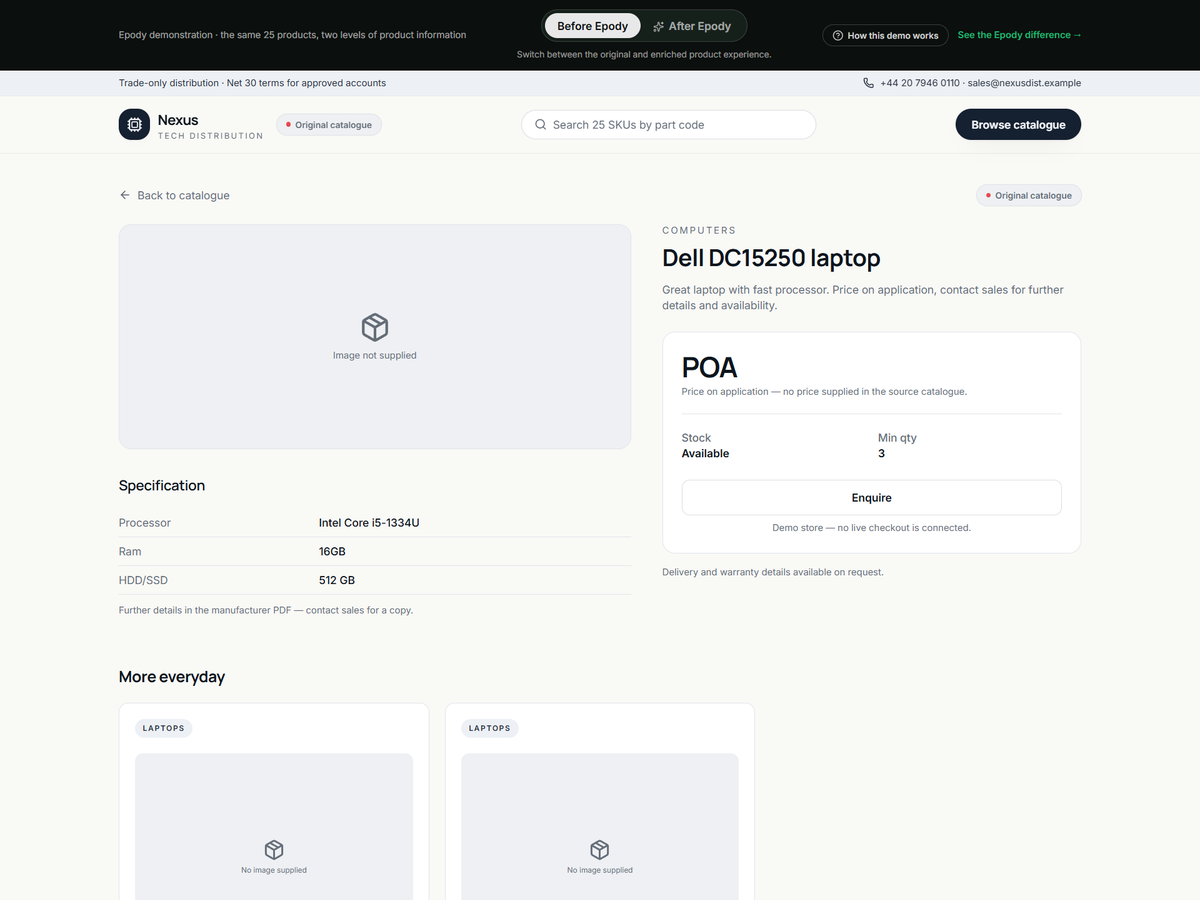Click box icon in first Laptops card
Viewport: 1200px width, 900px height.
(274, 850)
